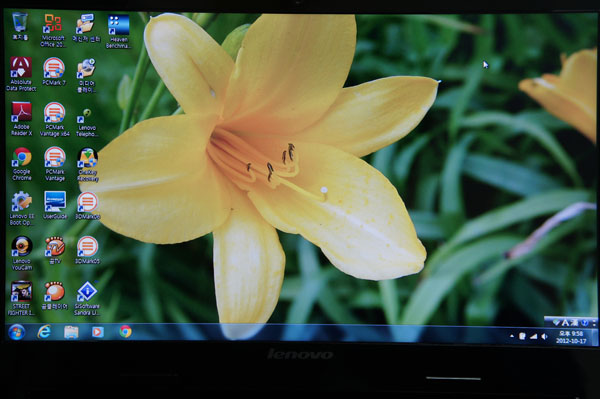Show hidden system tray icons arrow

[512, 336]
